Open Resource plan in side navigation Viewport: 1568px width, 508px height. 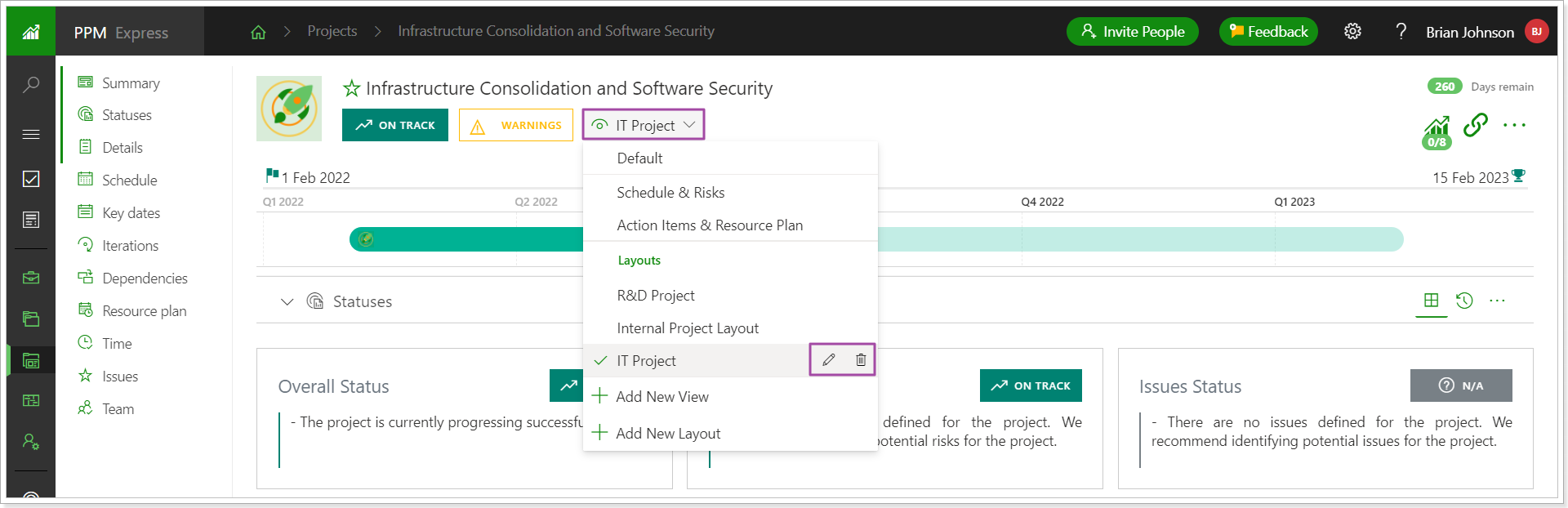[132, 310]
